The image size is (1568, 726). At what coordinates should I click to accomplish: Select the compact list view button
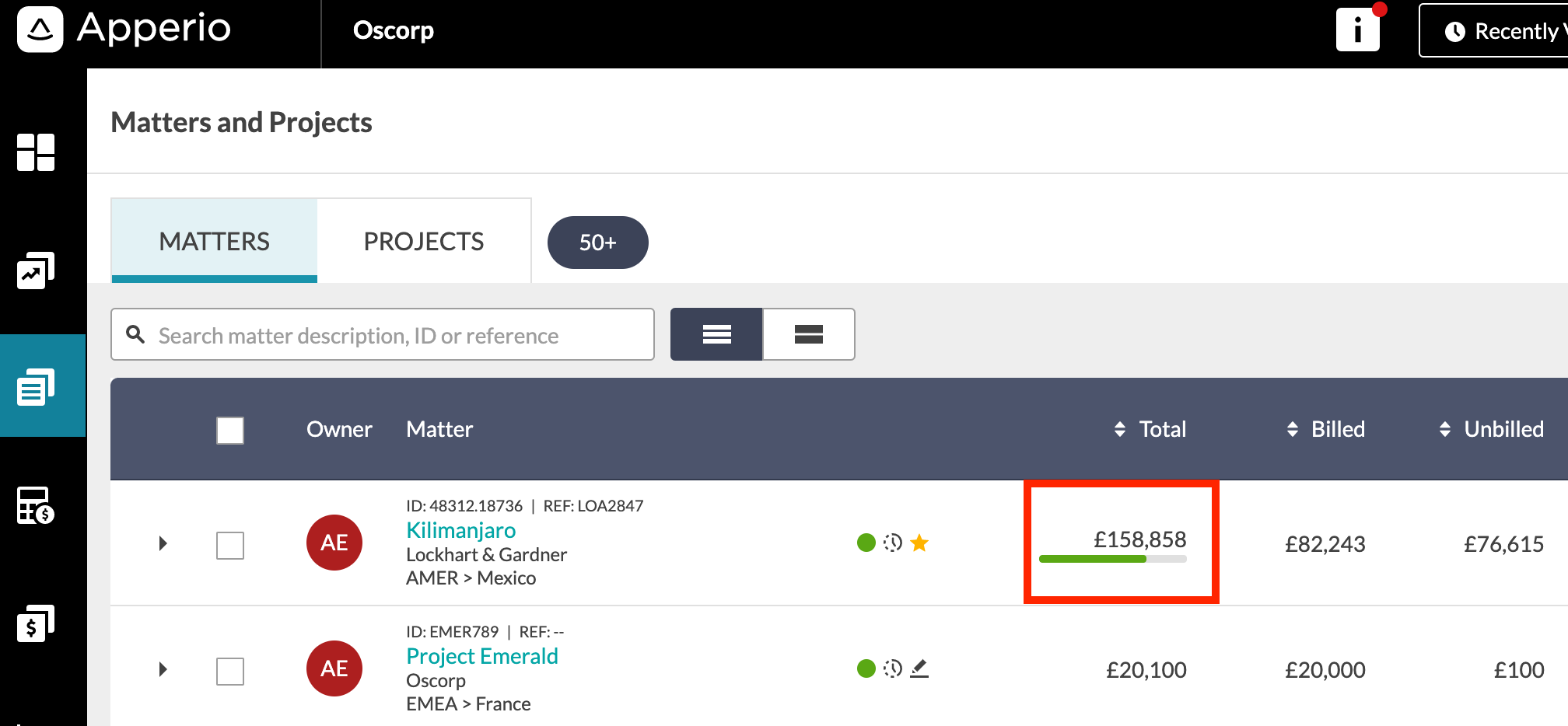click(716, 334)
